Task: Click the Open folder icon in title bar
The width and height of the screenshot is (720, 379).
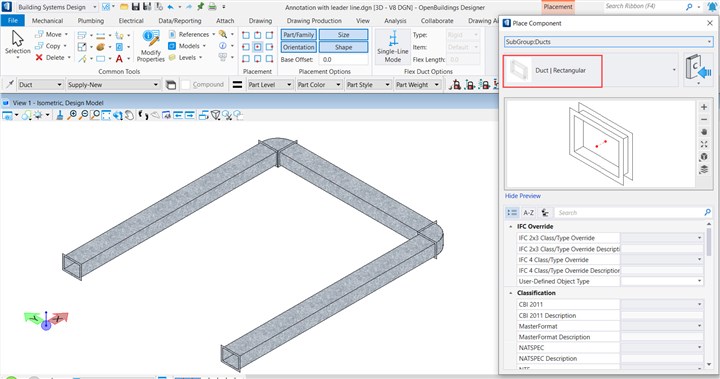Action: tap(124, 7)
